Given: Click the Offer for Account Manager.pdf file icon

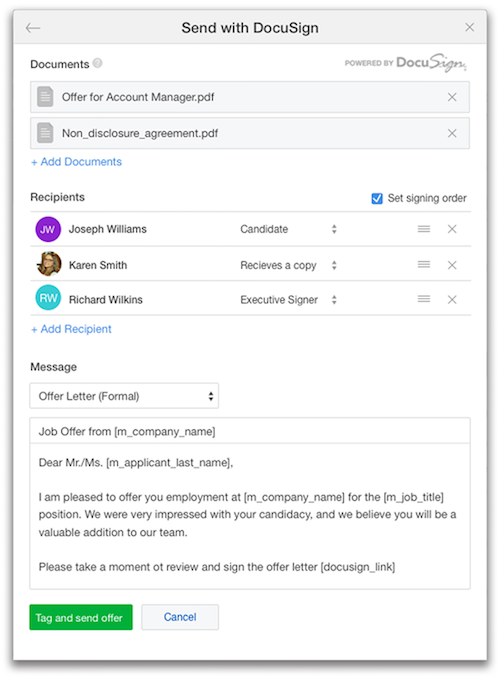Looking at the screenshot, I should 45,97.
